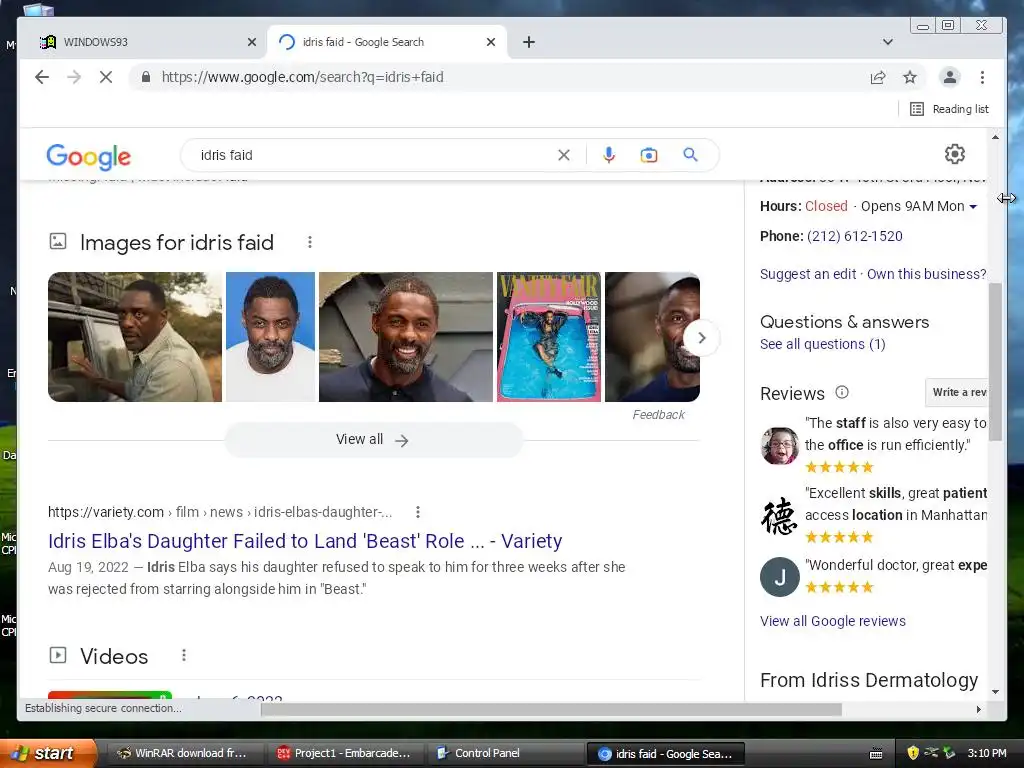Open options beside Videos heading
The image size is (1024, 768).
[184, 655]
